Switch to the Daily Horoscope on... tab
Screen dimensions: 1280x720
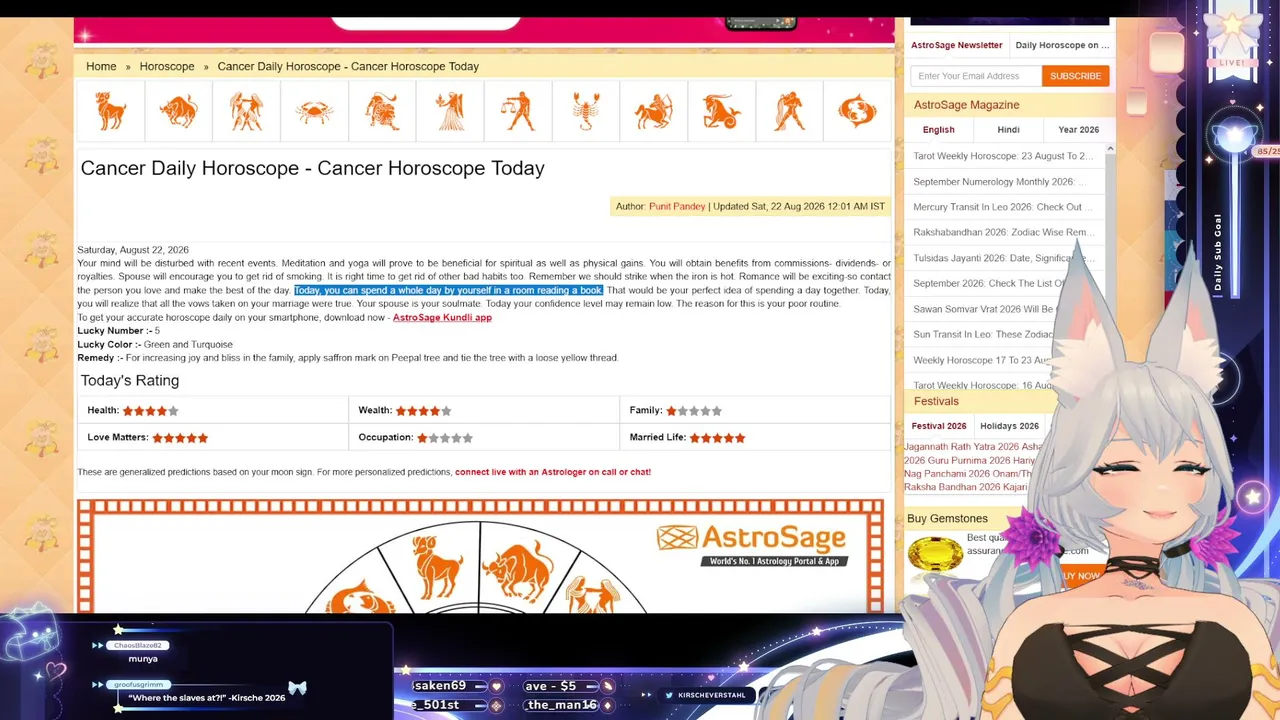pos(1062,45)
